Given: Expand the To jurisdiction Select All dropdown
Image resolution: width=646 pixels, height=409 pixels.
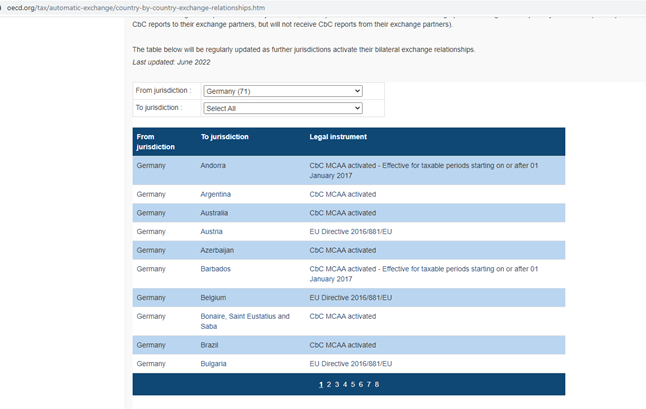Looking at the screenshot, I should pyautogui.click(x=283, y=108).
